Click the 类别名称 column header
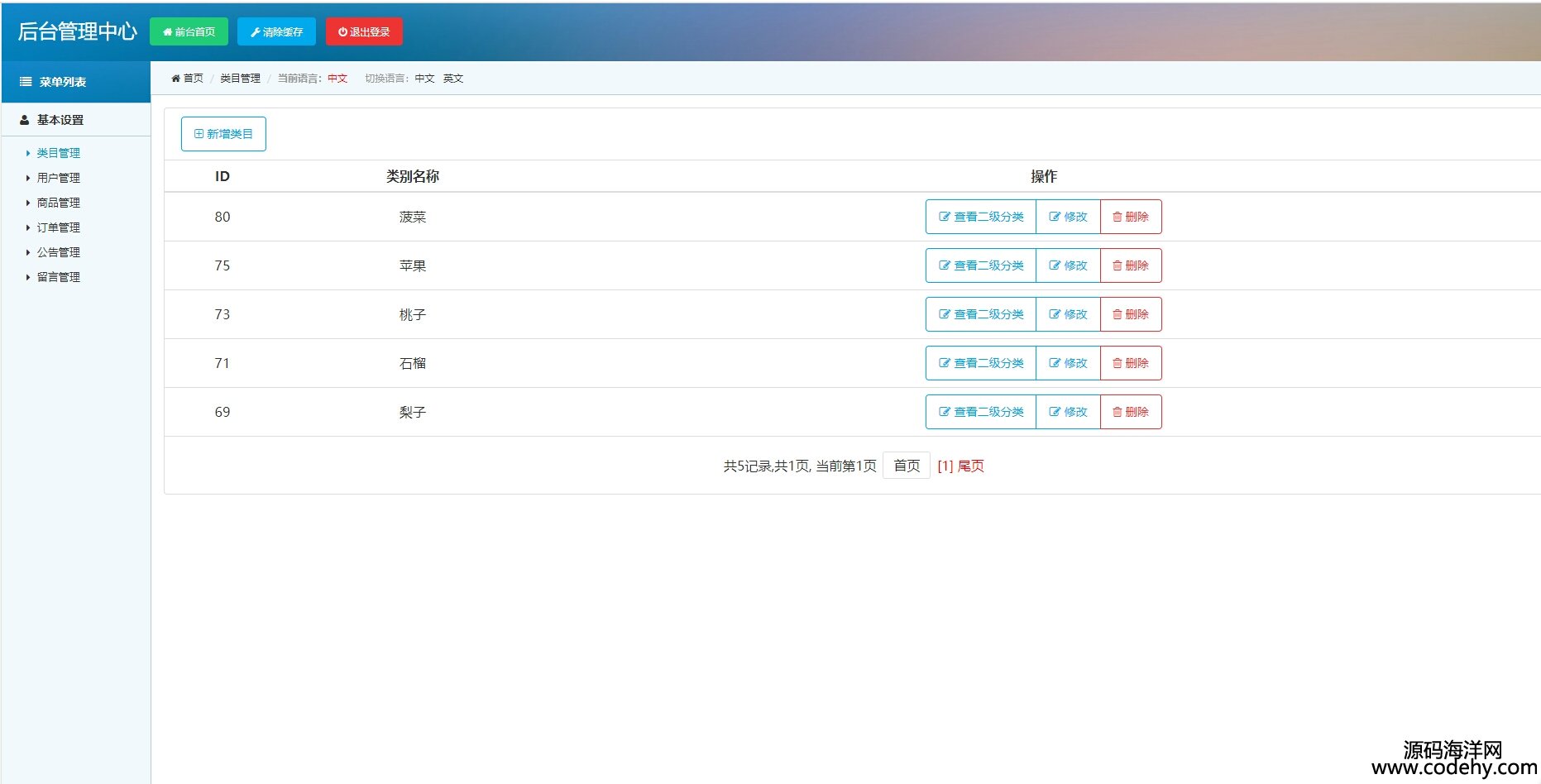1541x784 pixels. 413,176
